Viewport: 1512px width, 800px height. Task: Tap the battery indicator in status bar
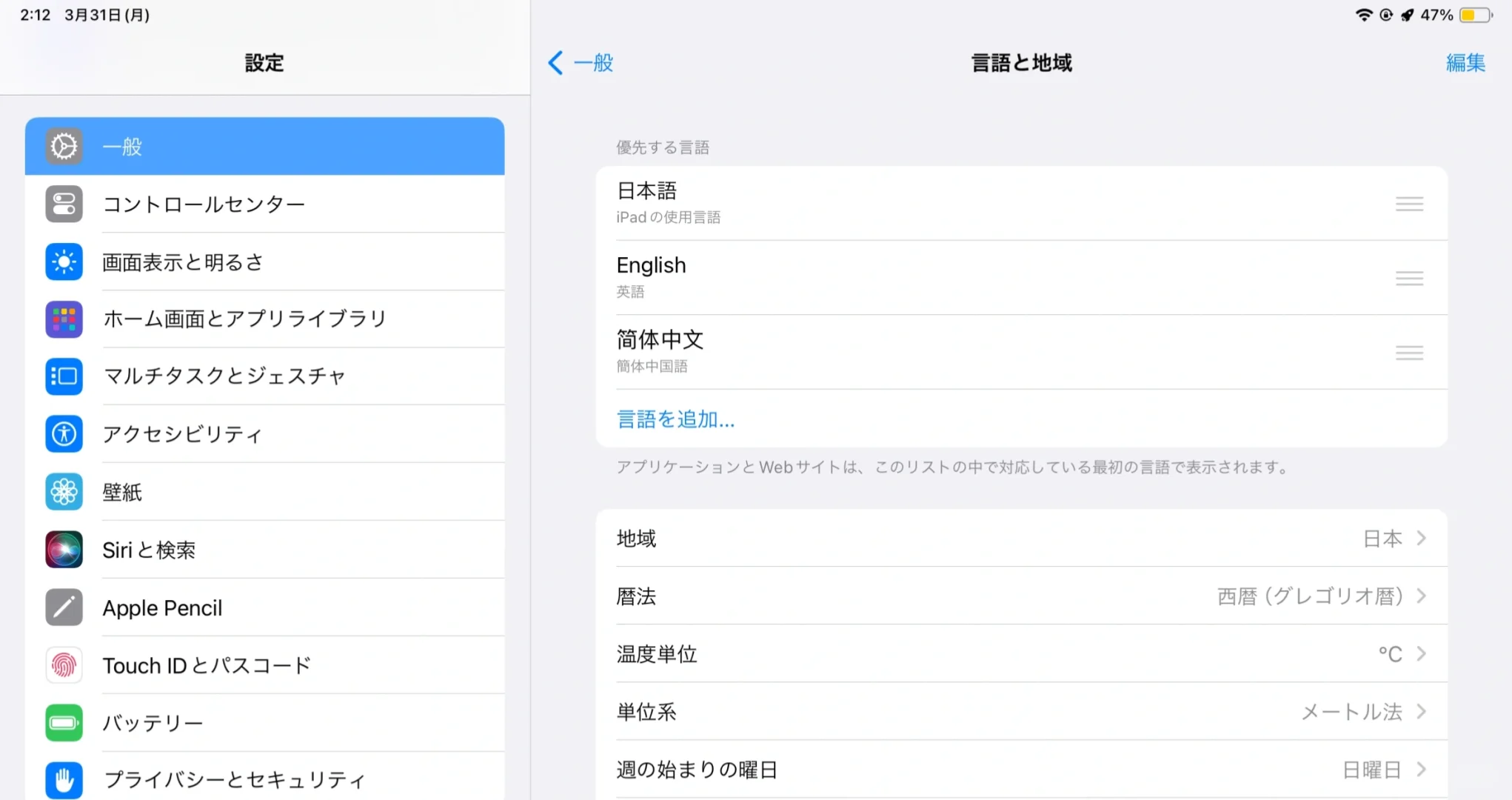pyautogui.click(x=1475, y=15)
